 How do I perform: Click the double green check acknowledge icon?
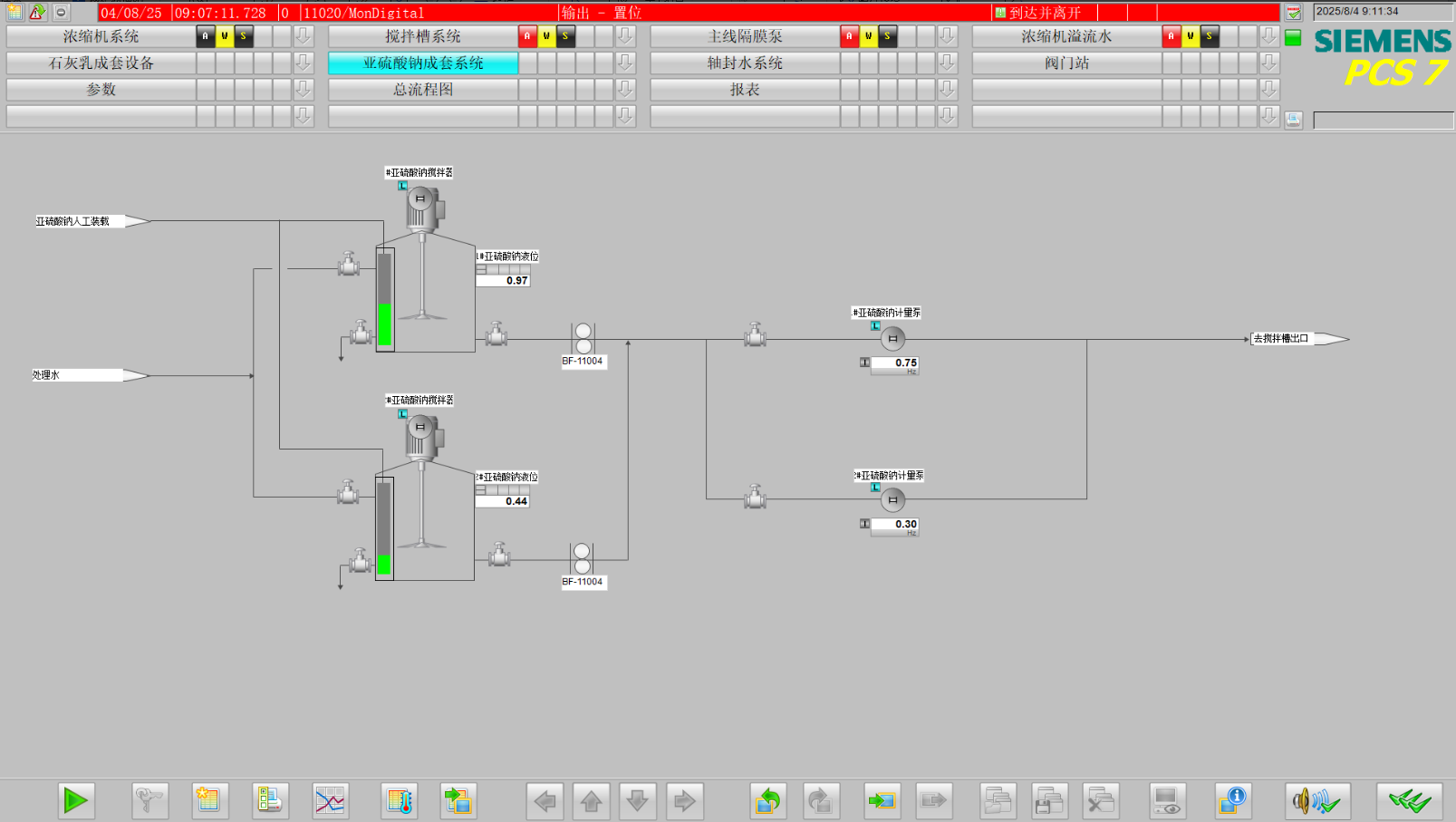click(1410, 800)
